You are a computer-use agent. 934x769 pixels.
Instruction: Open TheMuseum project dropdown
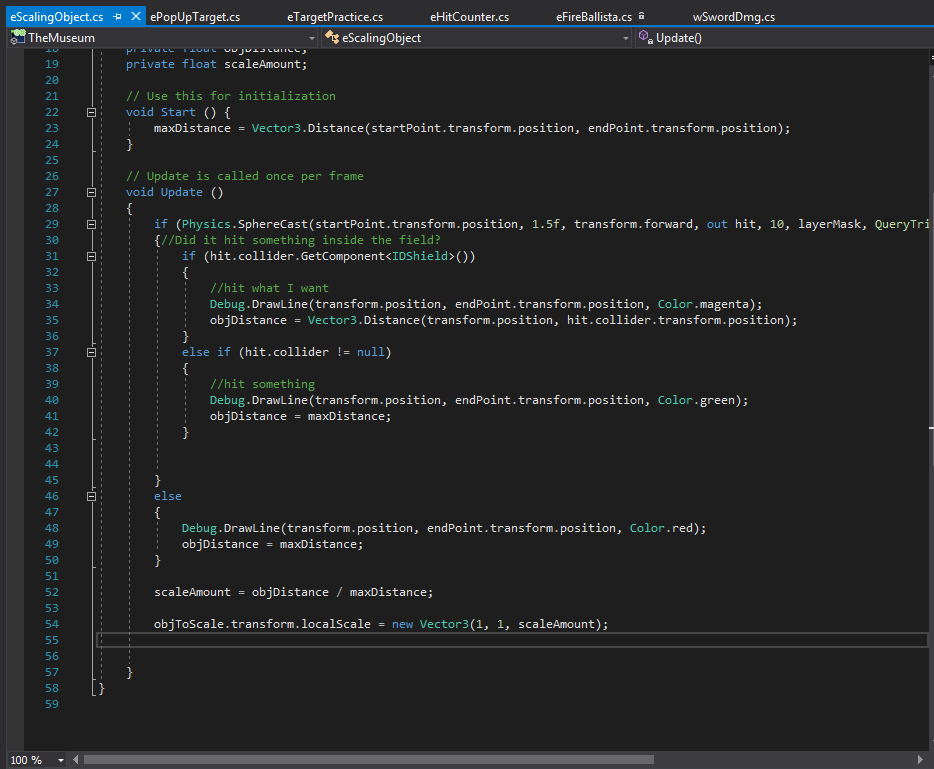(313, 38)
